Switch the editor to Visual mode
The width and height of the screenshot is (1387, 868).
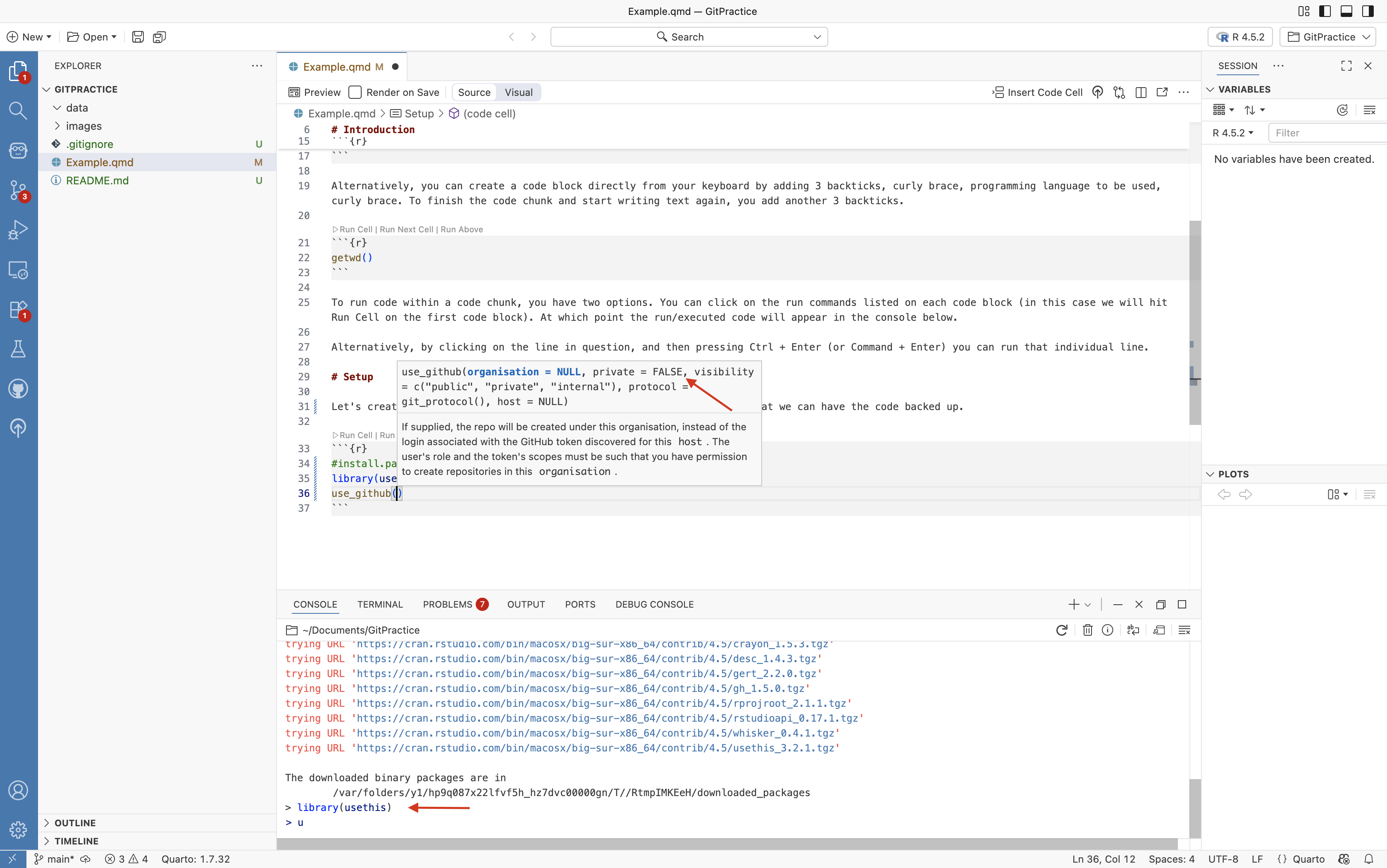point(518,93)
